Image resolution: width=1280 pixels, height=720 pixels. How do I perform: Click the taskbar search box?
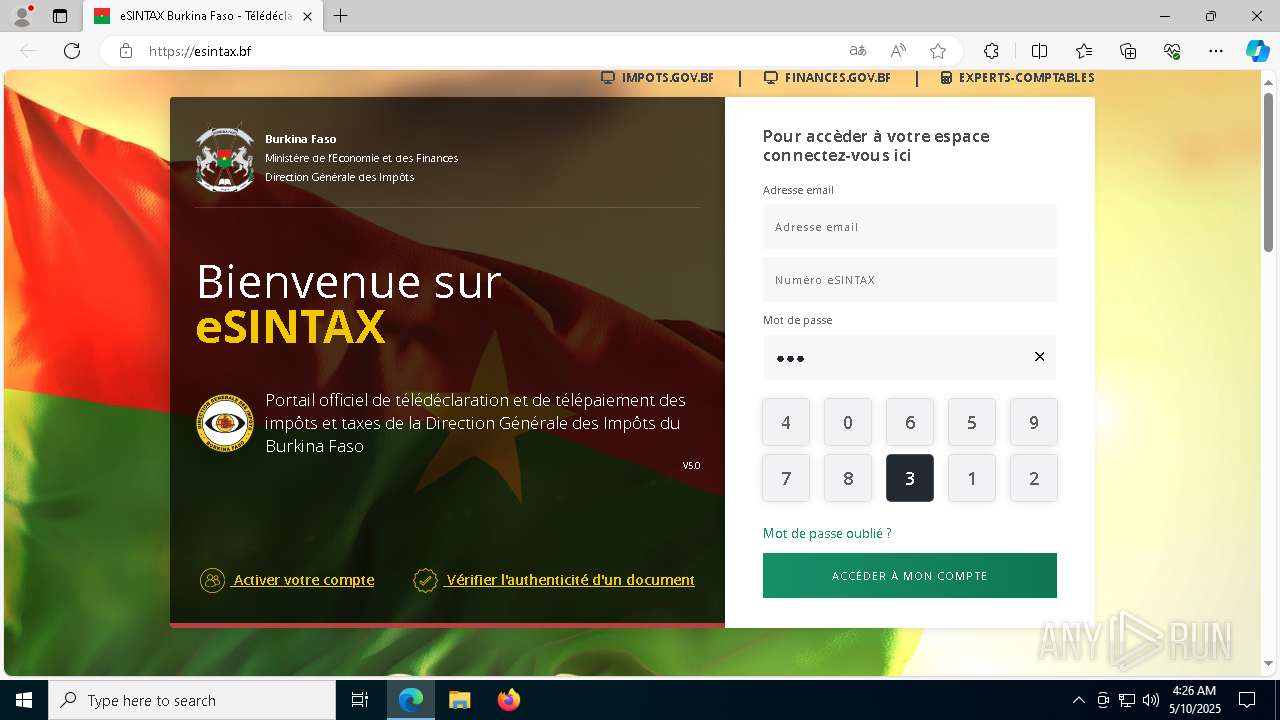(x=192, y=700)
